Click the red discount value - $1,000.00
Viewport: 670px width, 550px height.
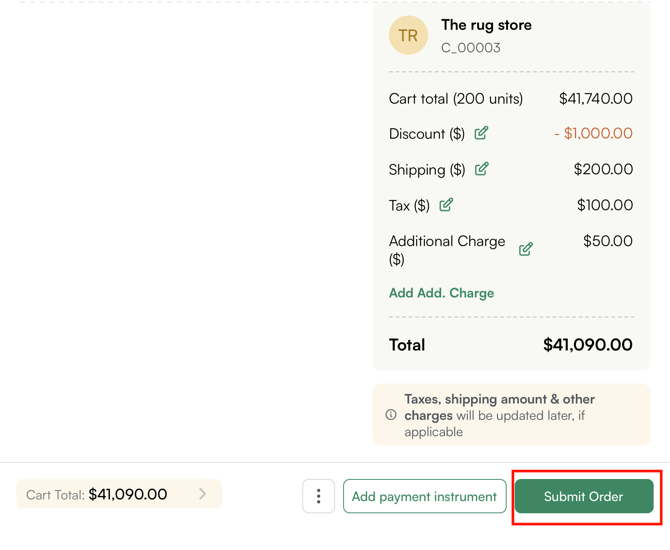[593, 133]
